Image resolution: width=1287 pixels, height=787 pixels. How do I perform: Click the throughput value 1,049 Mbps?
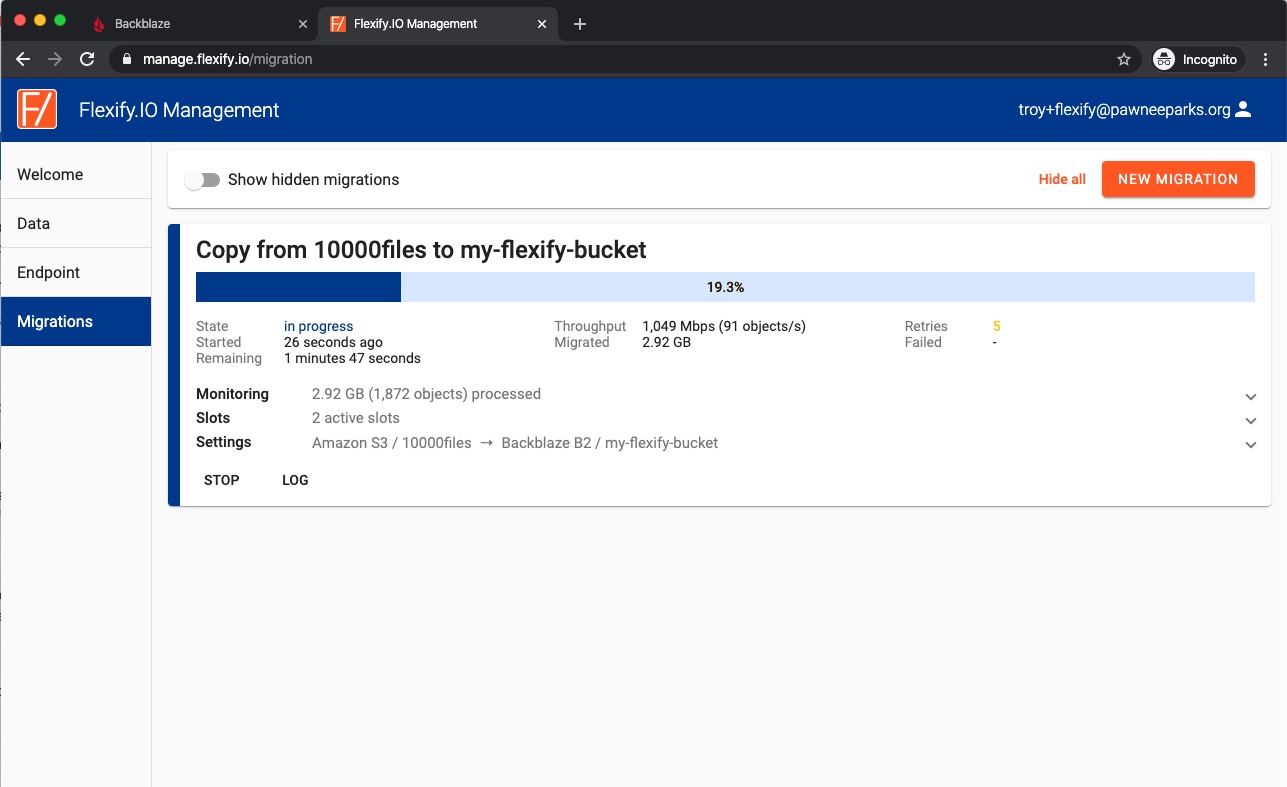(724, 326)
